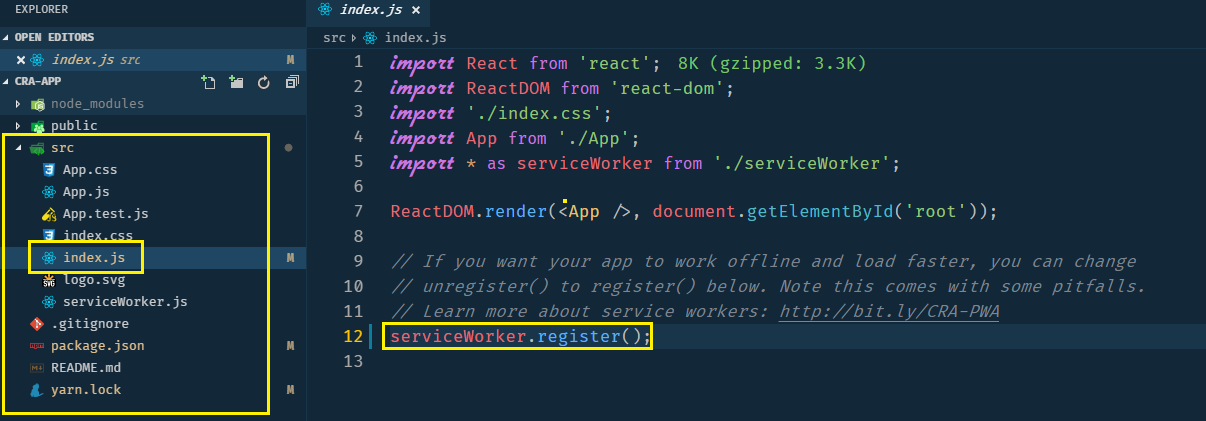Close the index.js editor tab
The height and width of the screenshot is (421, 1206).
pyautogui.click(x=415, y=10)
